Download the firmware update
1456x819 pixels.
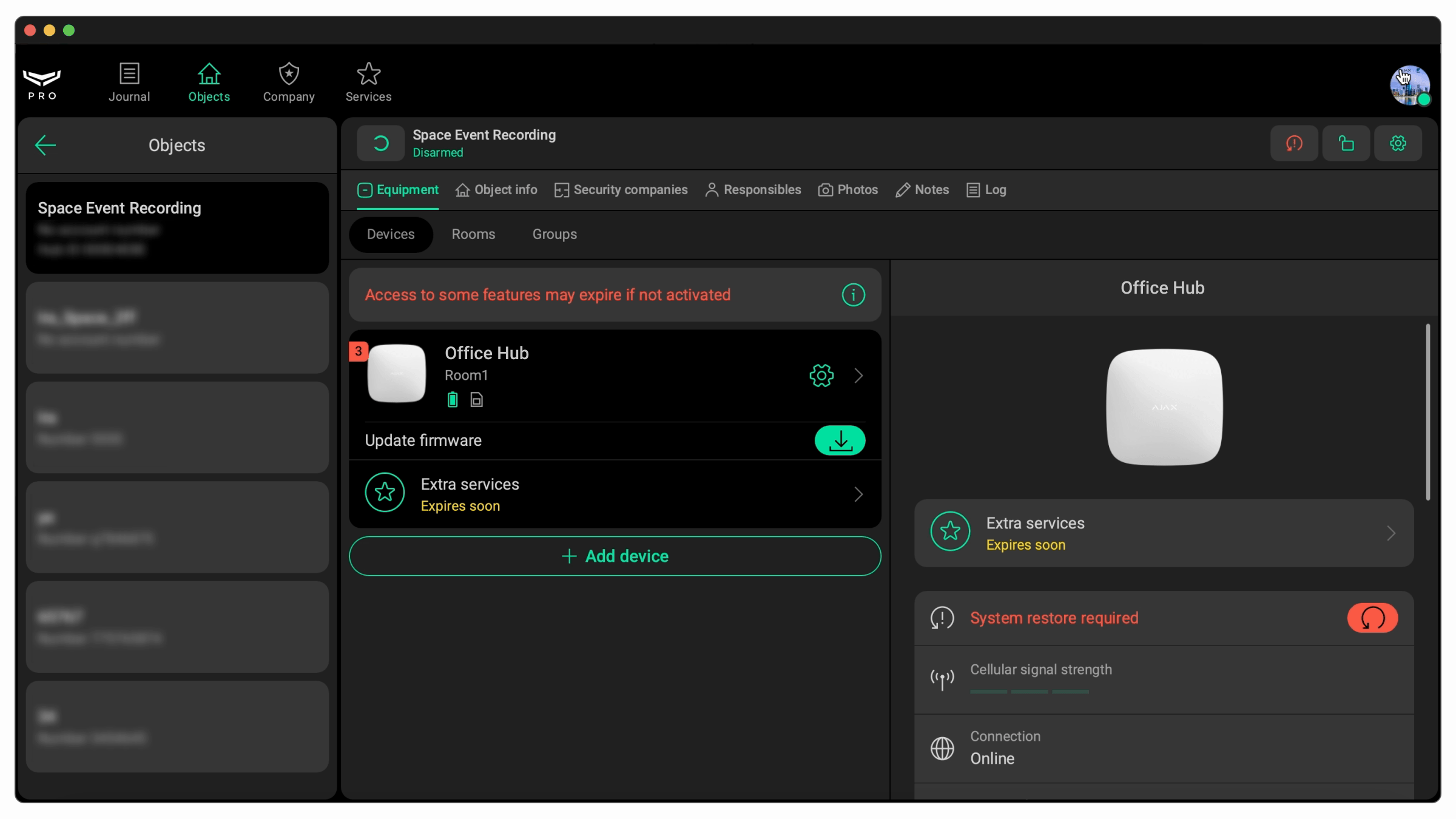click(840, 440)
